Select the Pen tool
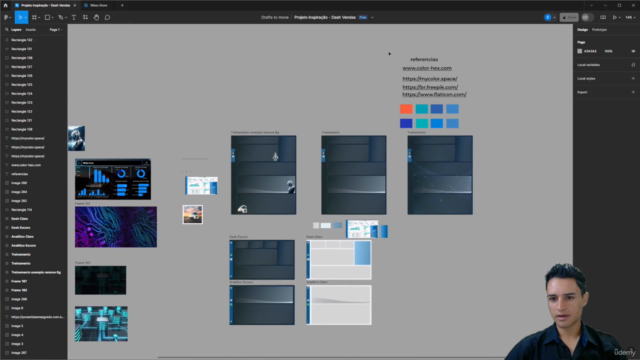The height and width of the screenshot is (360, 640). 60,18
